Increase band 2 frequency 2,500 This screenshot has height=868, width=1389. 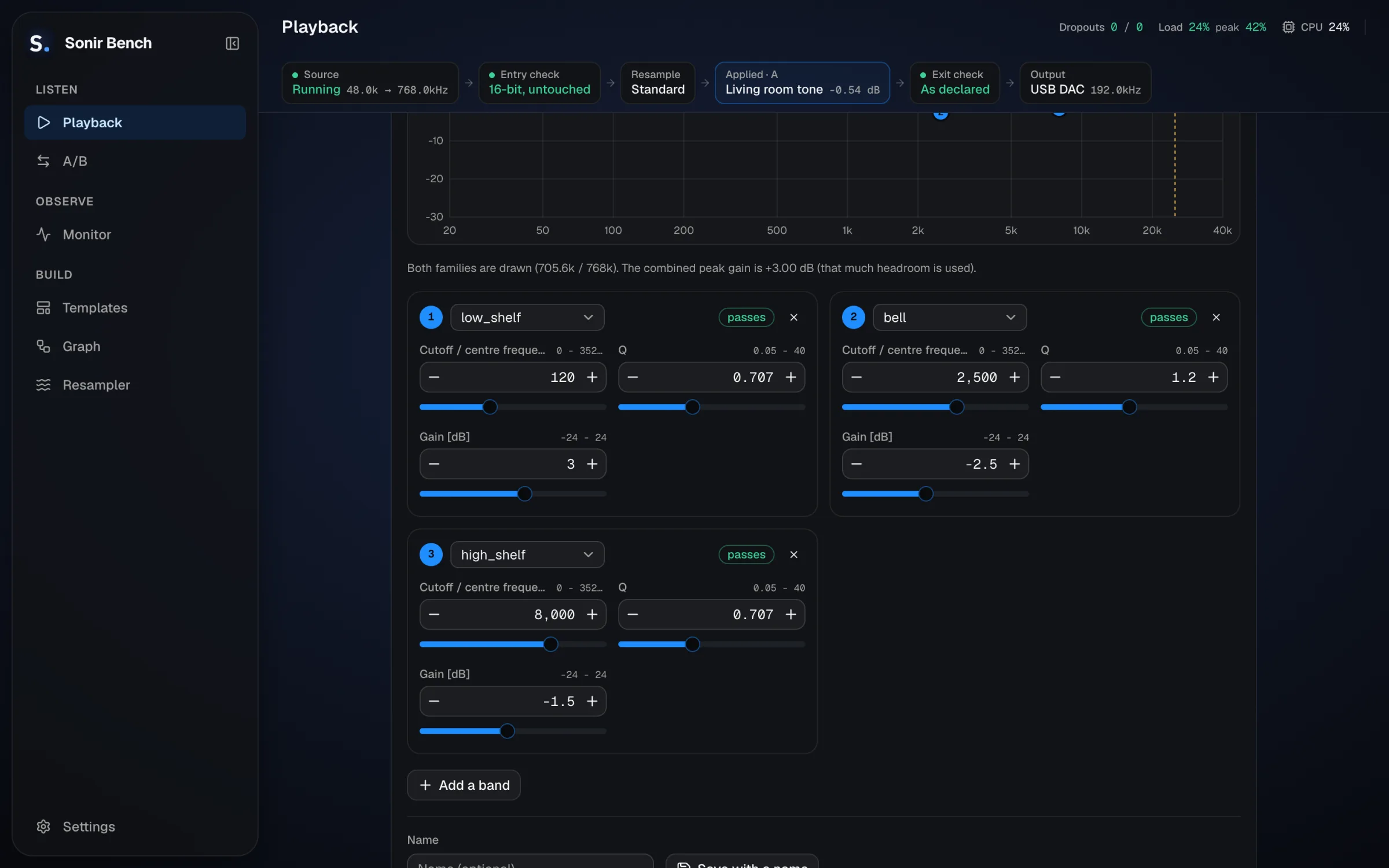(x=1015, y=377)
